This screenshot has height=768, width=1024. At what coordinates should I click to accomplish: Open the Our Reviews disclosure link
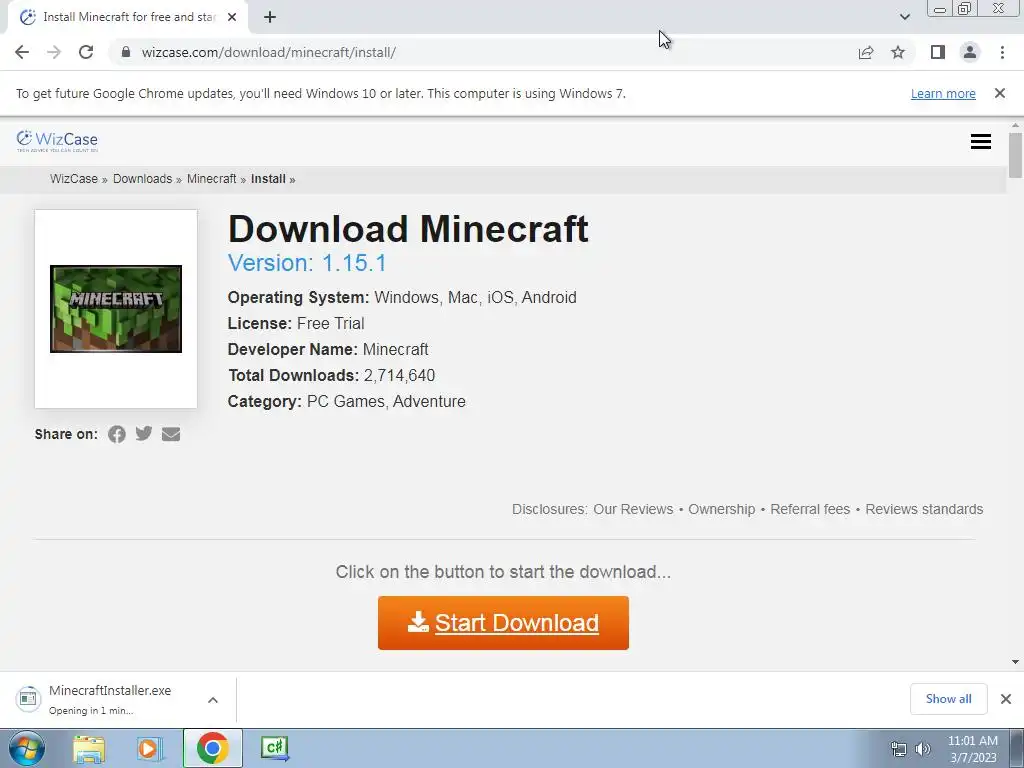pyautogui.click(x=633, y=509)
